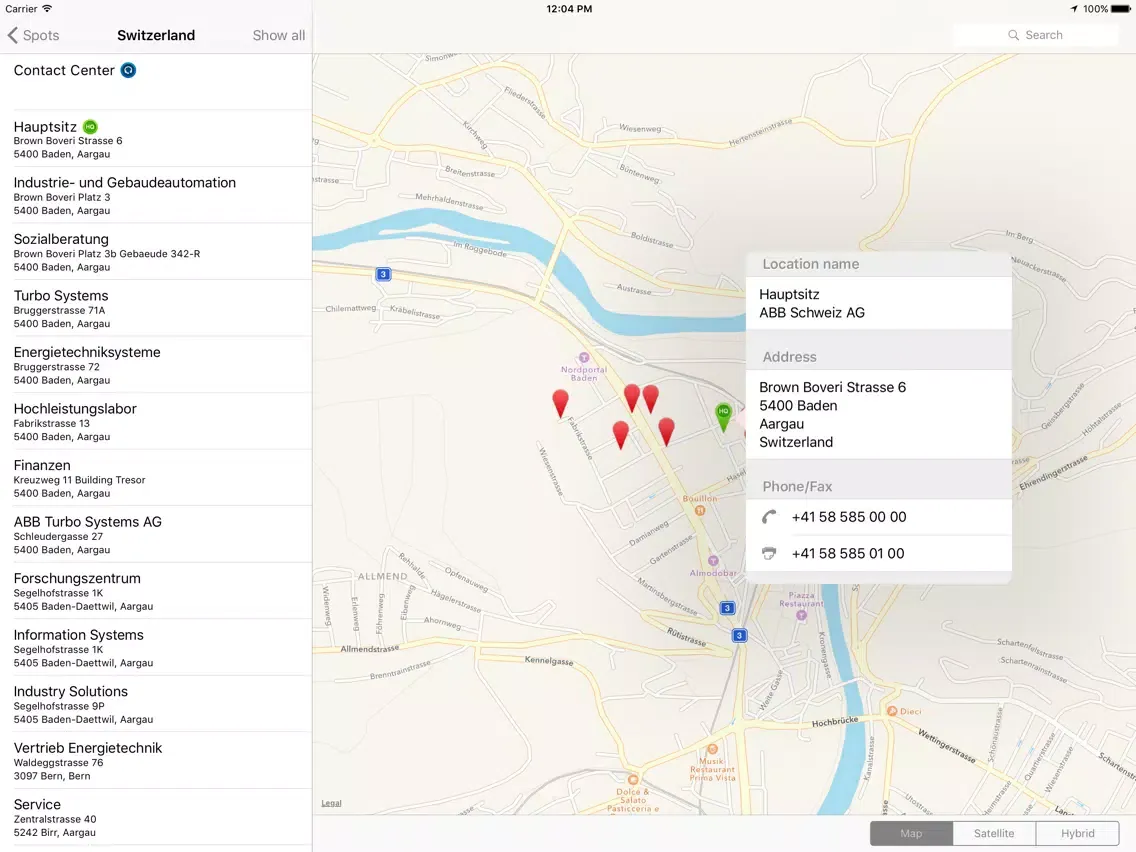Click green HQ badge beside Hauptsitz in list
The image size is (1136, 852).
point(90,127)
